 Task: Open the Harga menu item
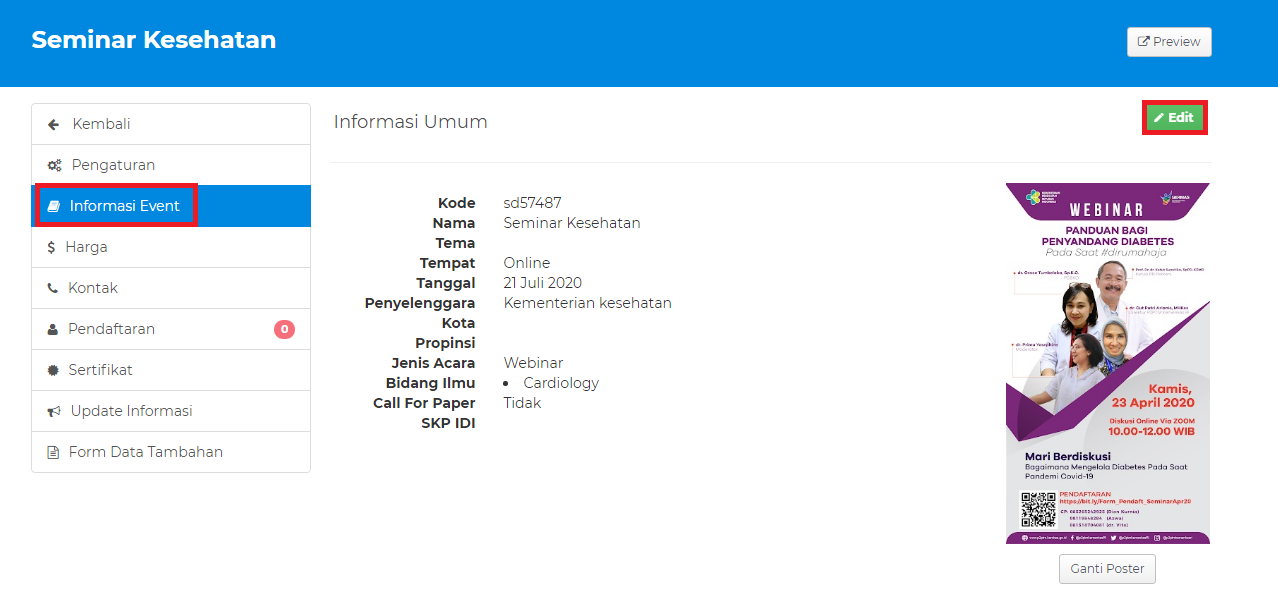point(86,247)
